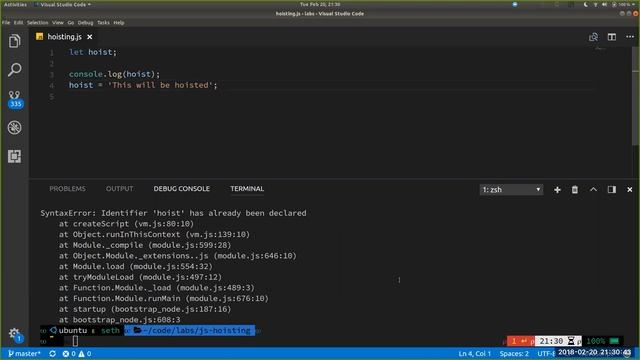Open the File menu
Screen dimensions: 640x360
point(6,23)
